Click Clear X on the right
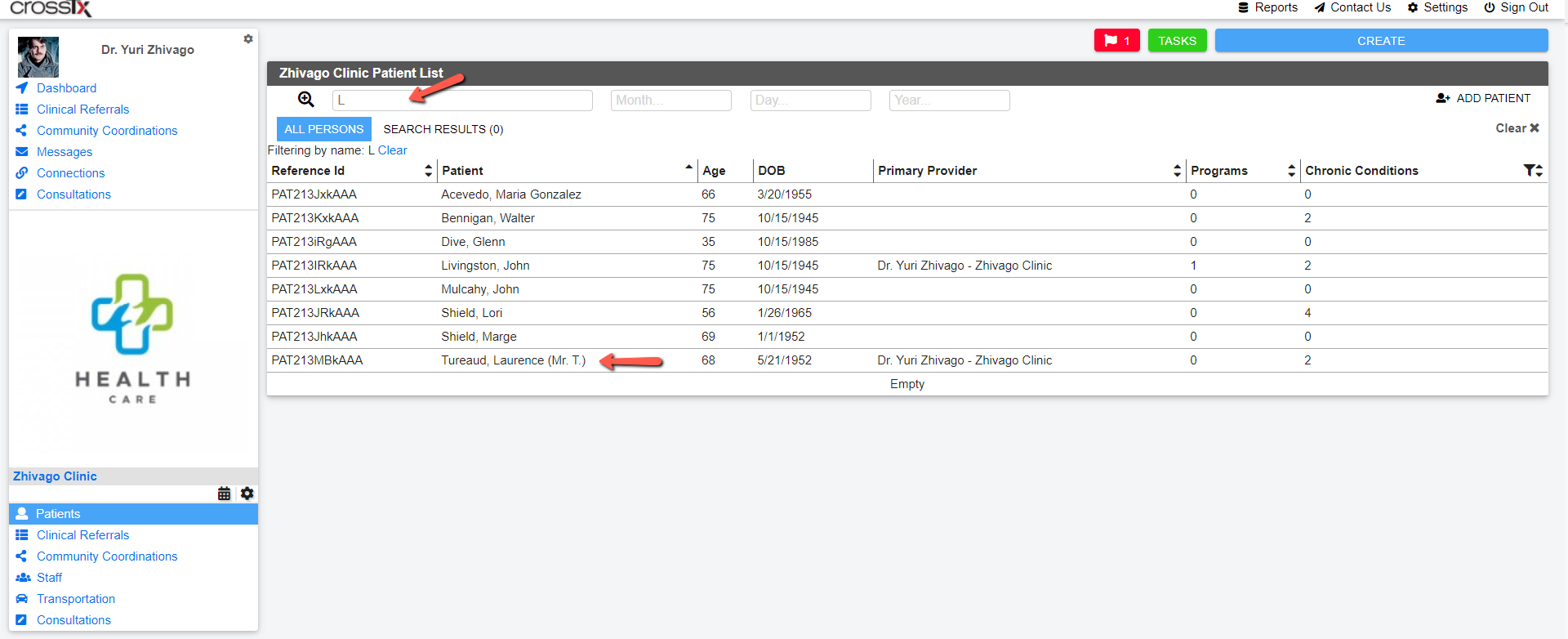Image resolution: width=1568 pixels, height=639 pixels. pos(1517,128)
